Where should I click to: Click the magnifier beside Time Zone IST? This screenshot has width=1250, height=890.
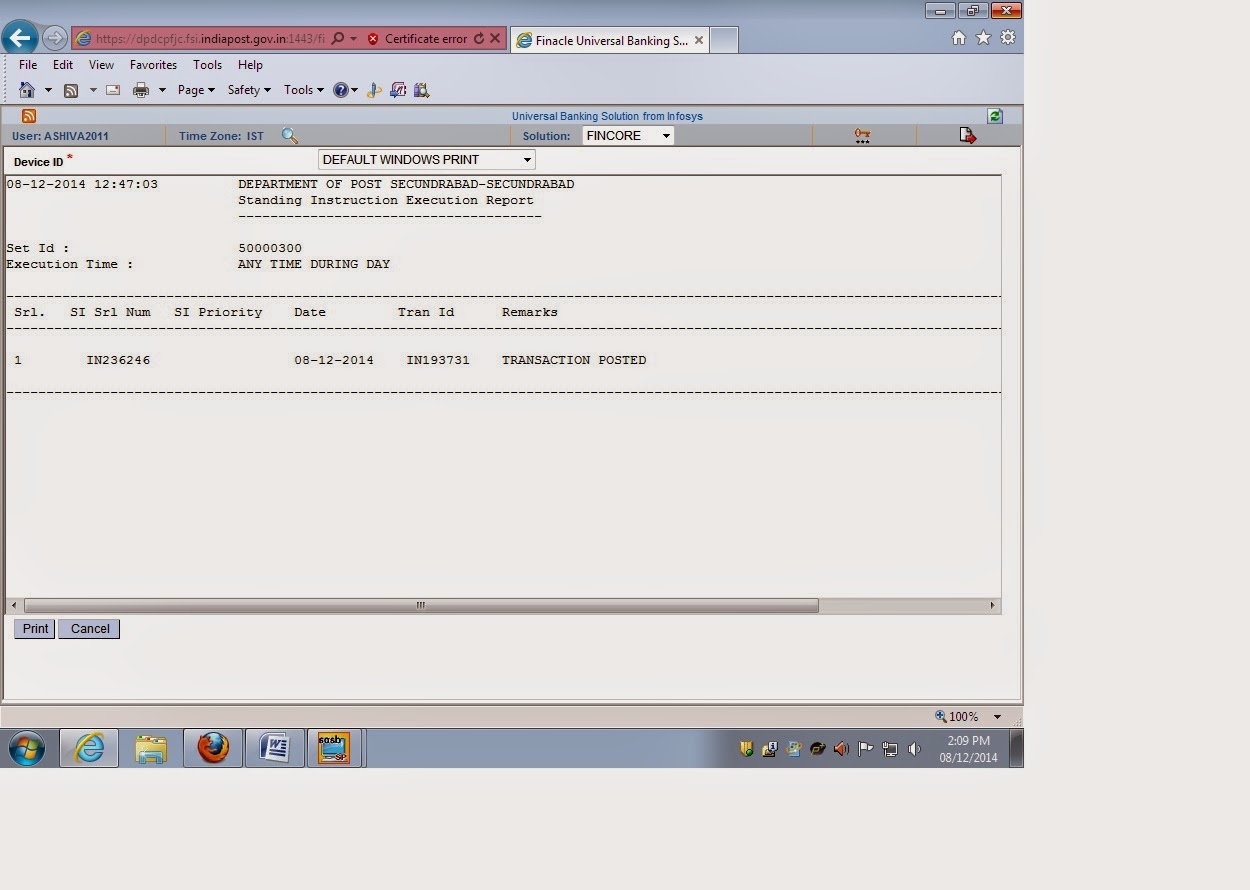(x=289, y=136)
